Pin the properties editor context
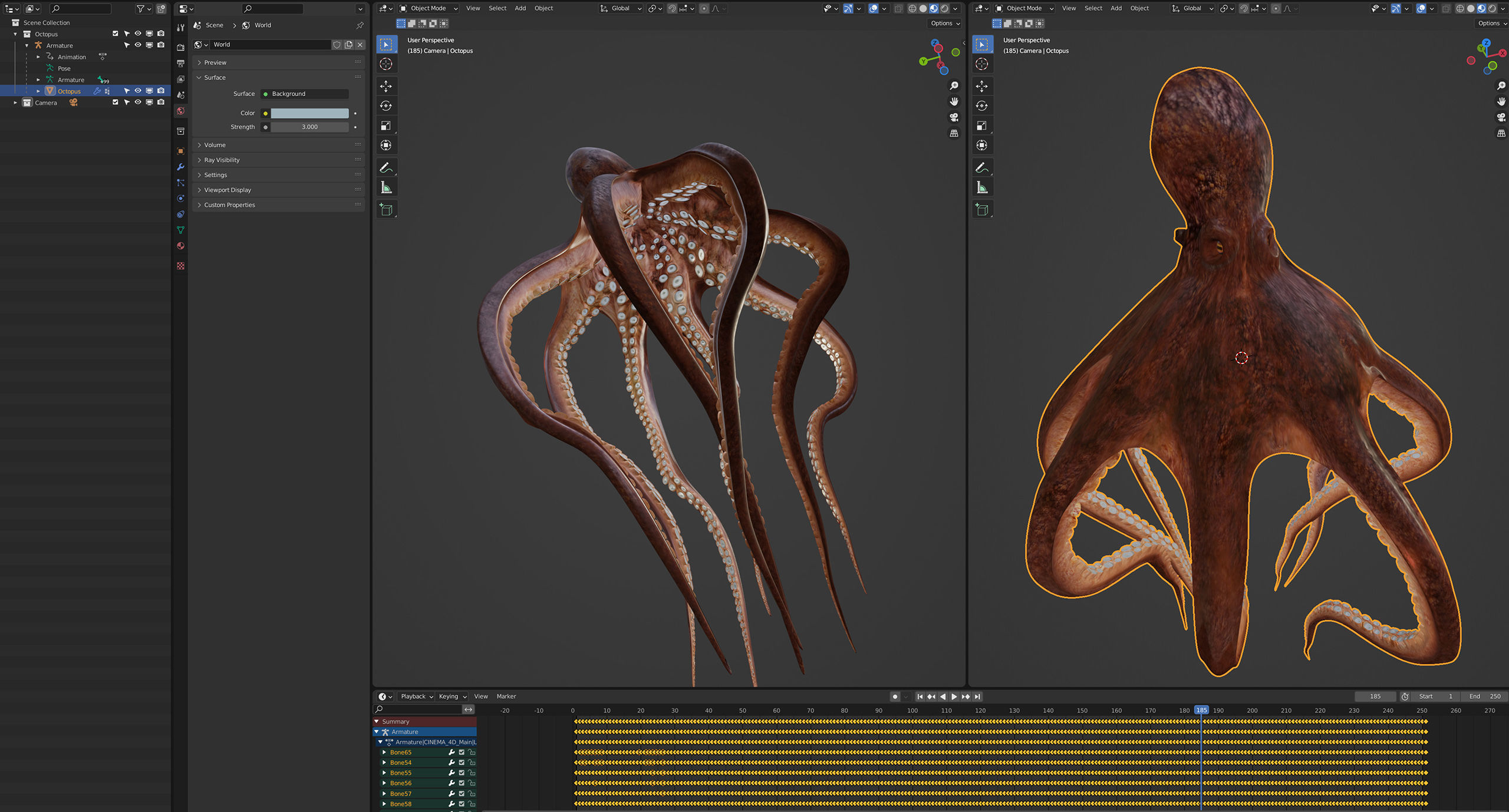This screenshot has height=812, width=1509. pos(360,25)
